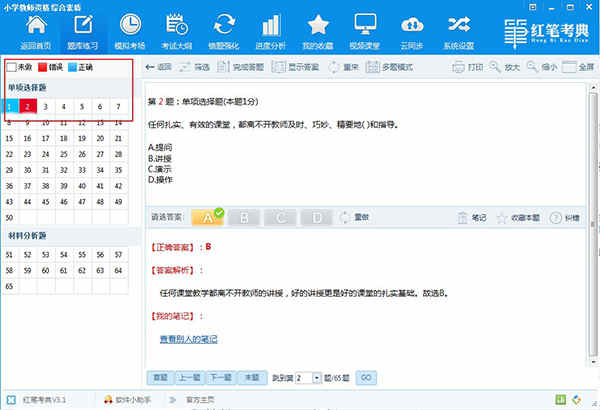This screenshot has height=410, width=600.
Task: Select answer option C
Action: click(x=280, y=217)
